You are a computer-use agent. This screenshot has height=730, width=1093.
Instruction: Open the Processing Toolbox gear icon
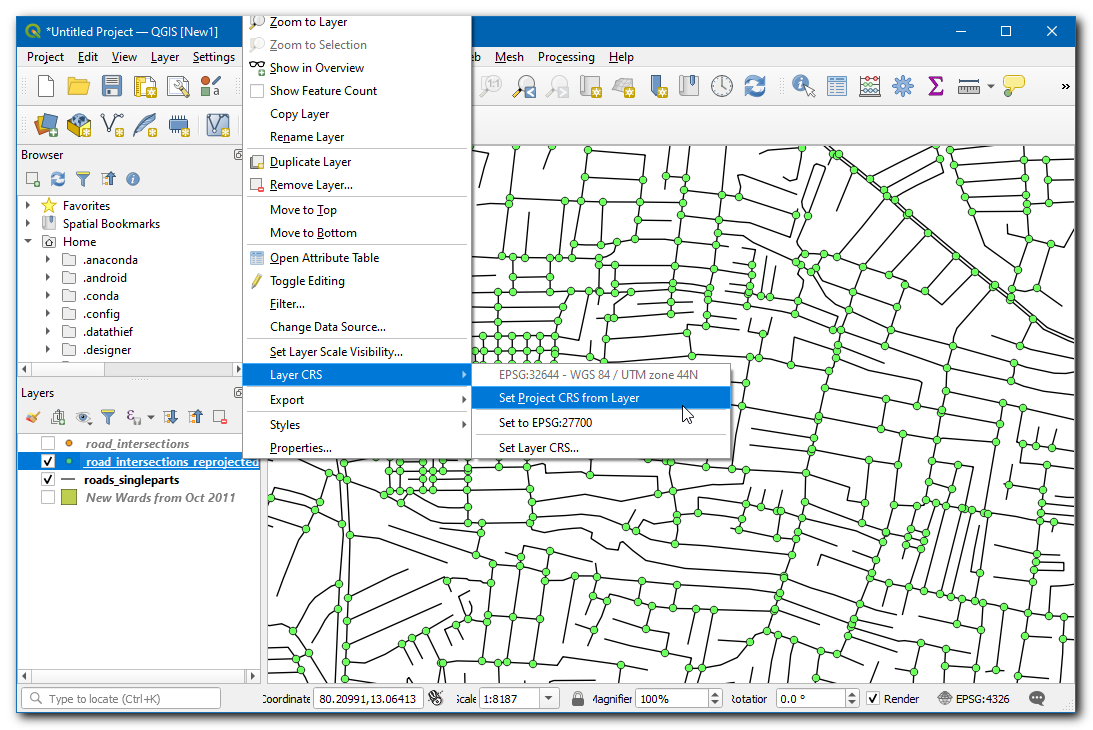coord(903,87)
